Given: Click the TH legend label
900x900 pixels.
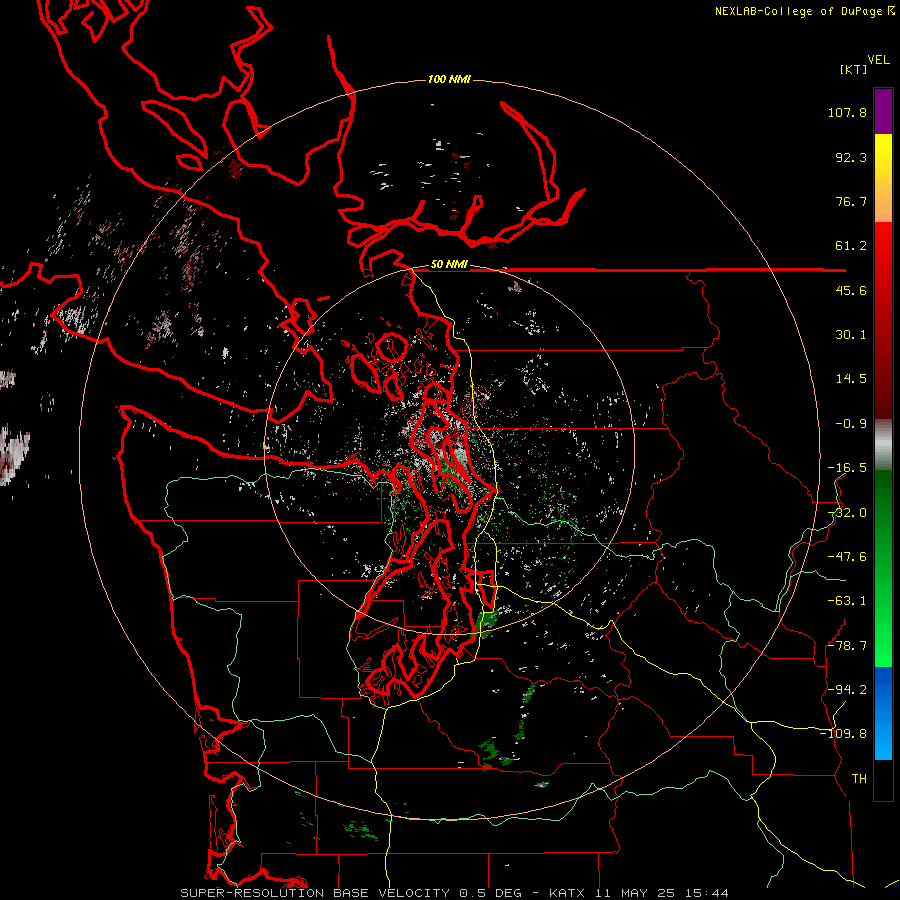Looking at the screenshot, I should (x=859, y=778).
